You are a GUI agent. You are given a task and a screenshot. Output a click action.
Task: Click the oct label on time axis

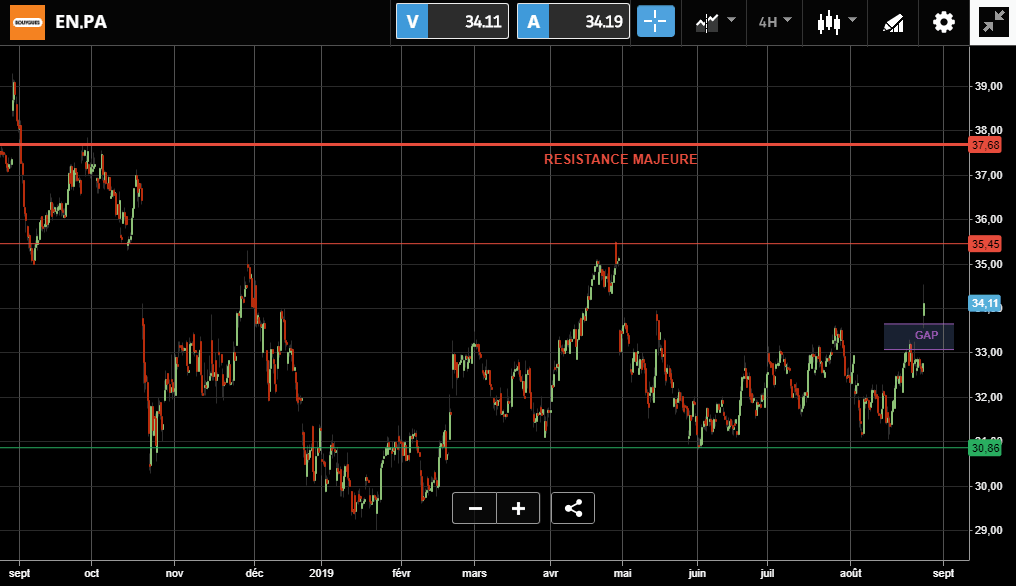click(91, 573)
